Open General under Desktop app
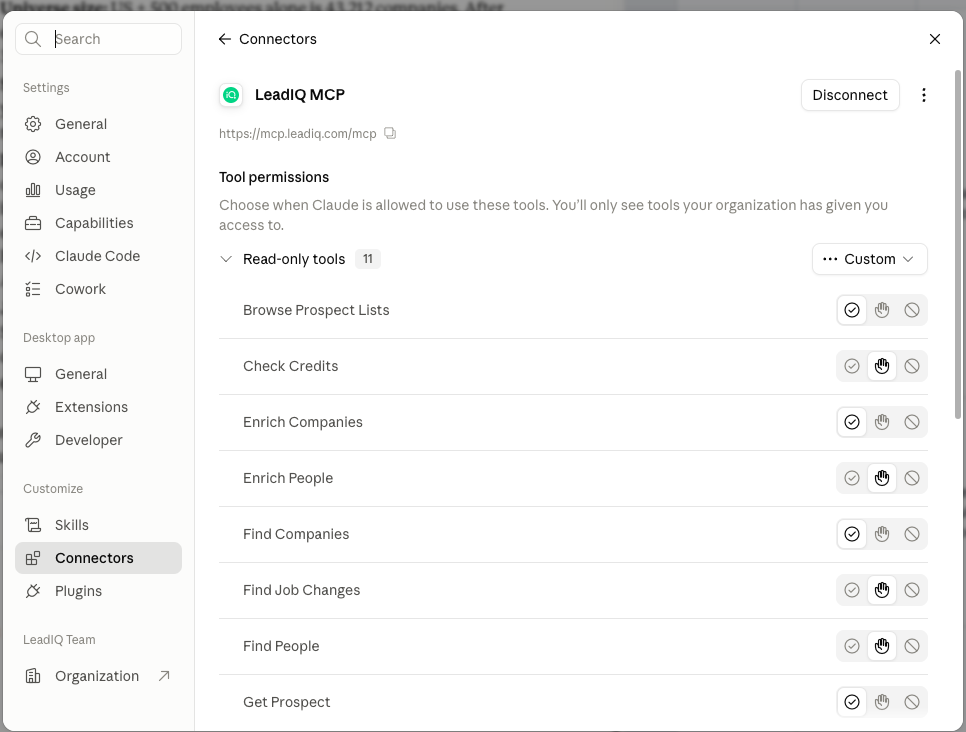The image size is (966, 732). (99, 374)
